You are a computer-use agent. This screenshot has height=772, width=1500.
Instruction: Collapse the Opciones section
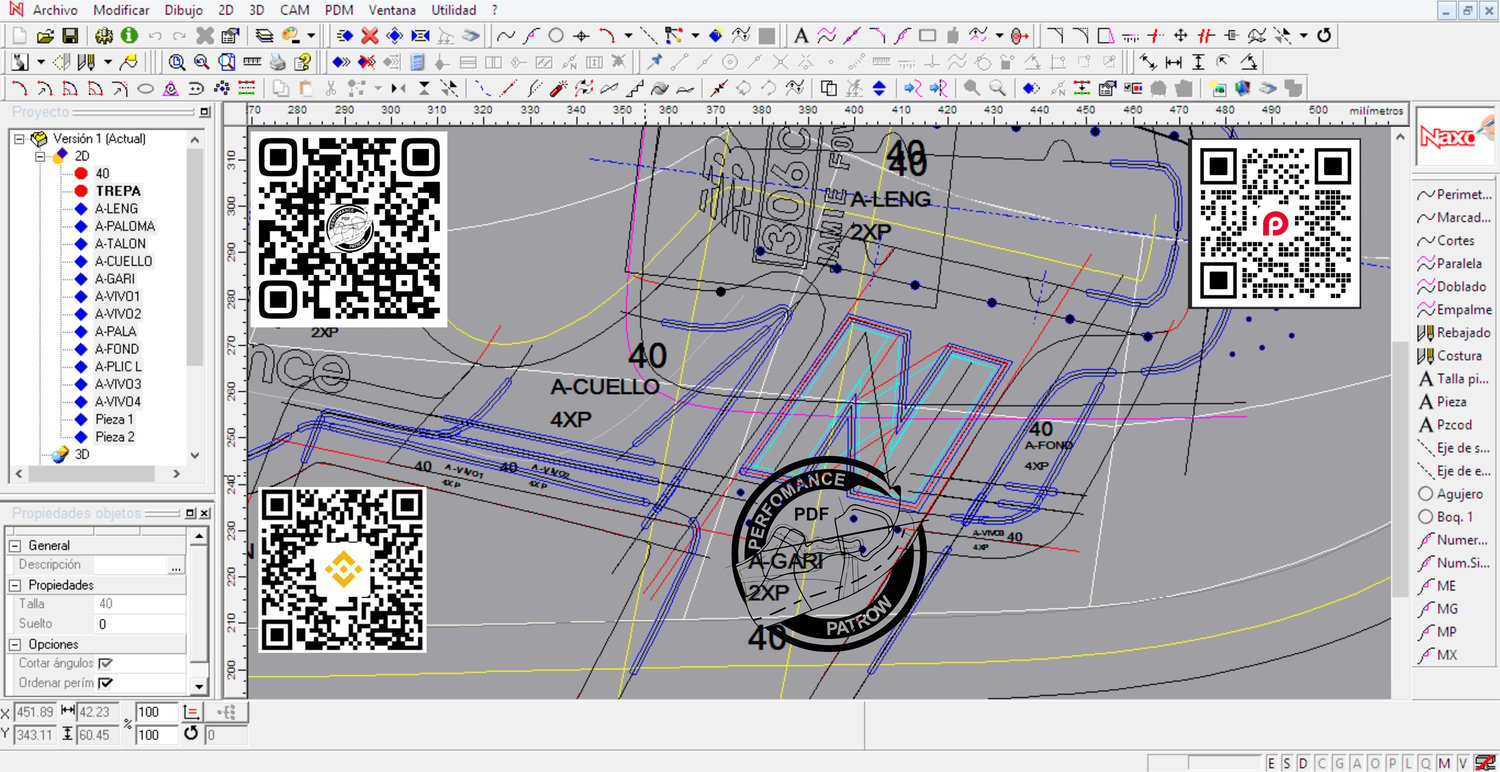(x=15, y=644)
